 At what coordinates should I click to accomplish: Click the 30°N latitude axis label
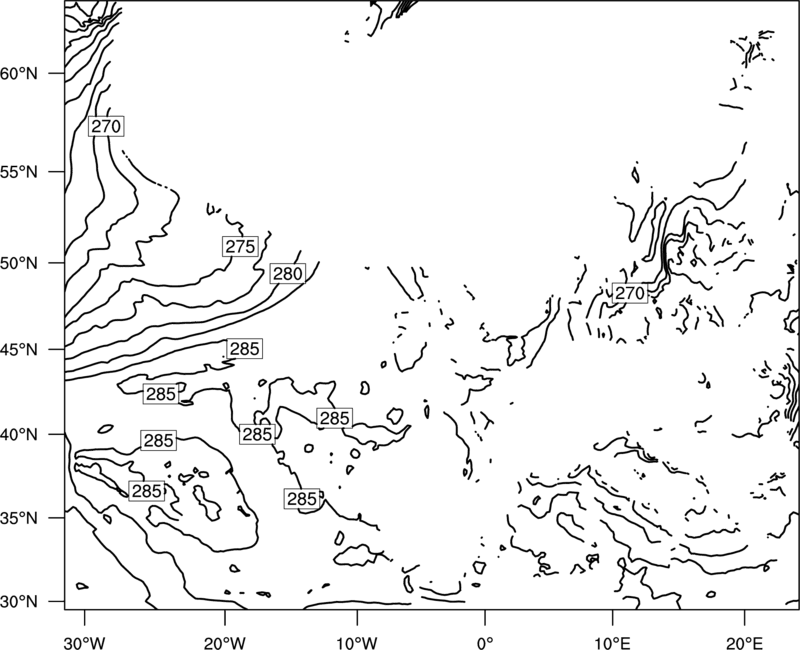click(x=19, y=602)
